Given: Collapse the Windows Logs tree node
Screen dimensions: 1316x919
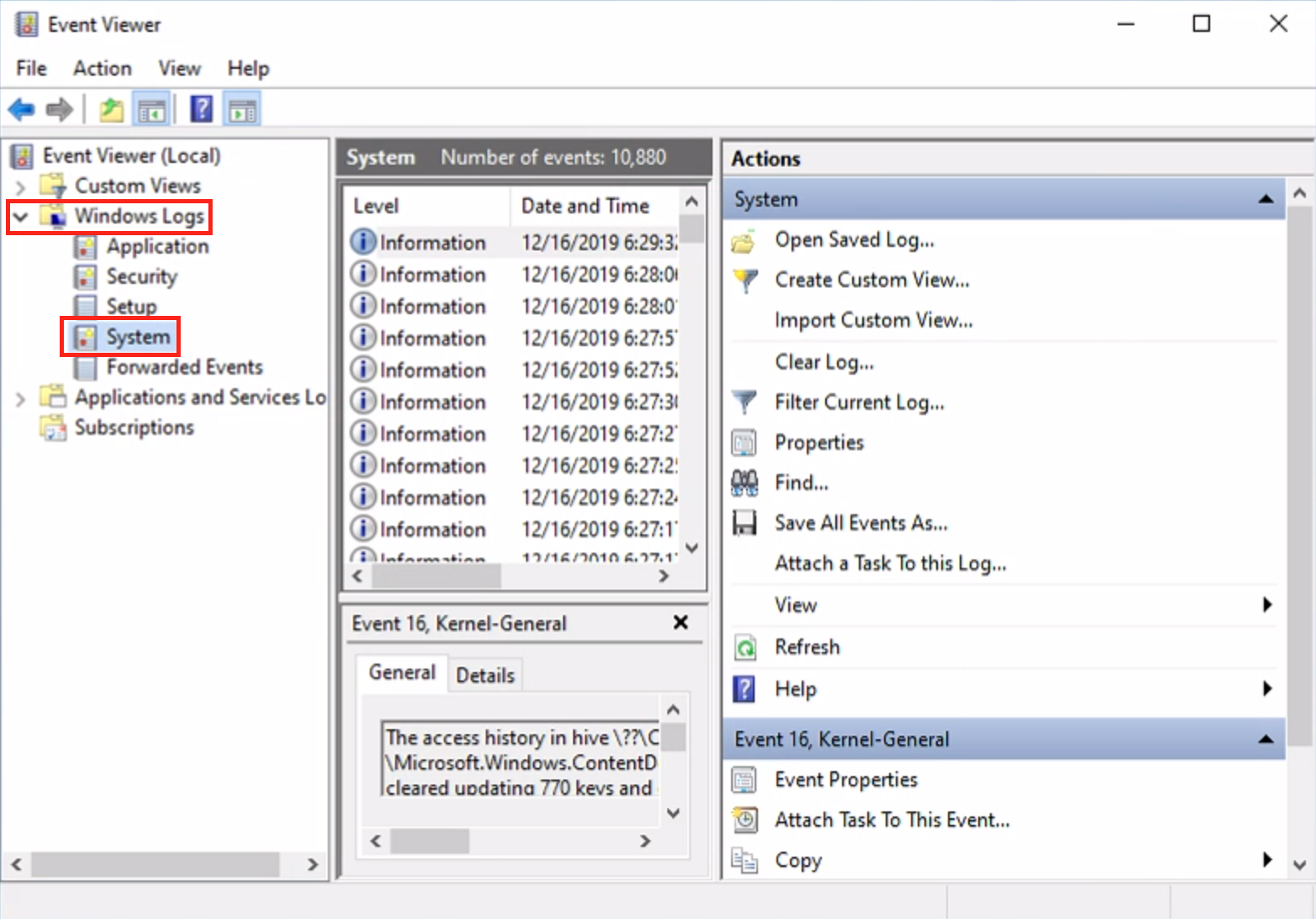Looking at the screenshot, I should tap(21, 217).
